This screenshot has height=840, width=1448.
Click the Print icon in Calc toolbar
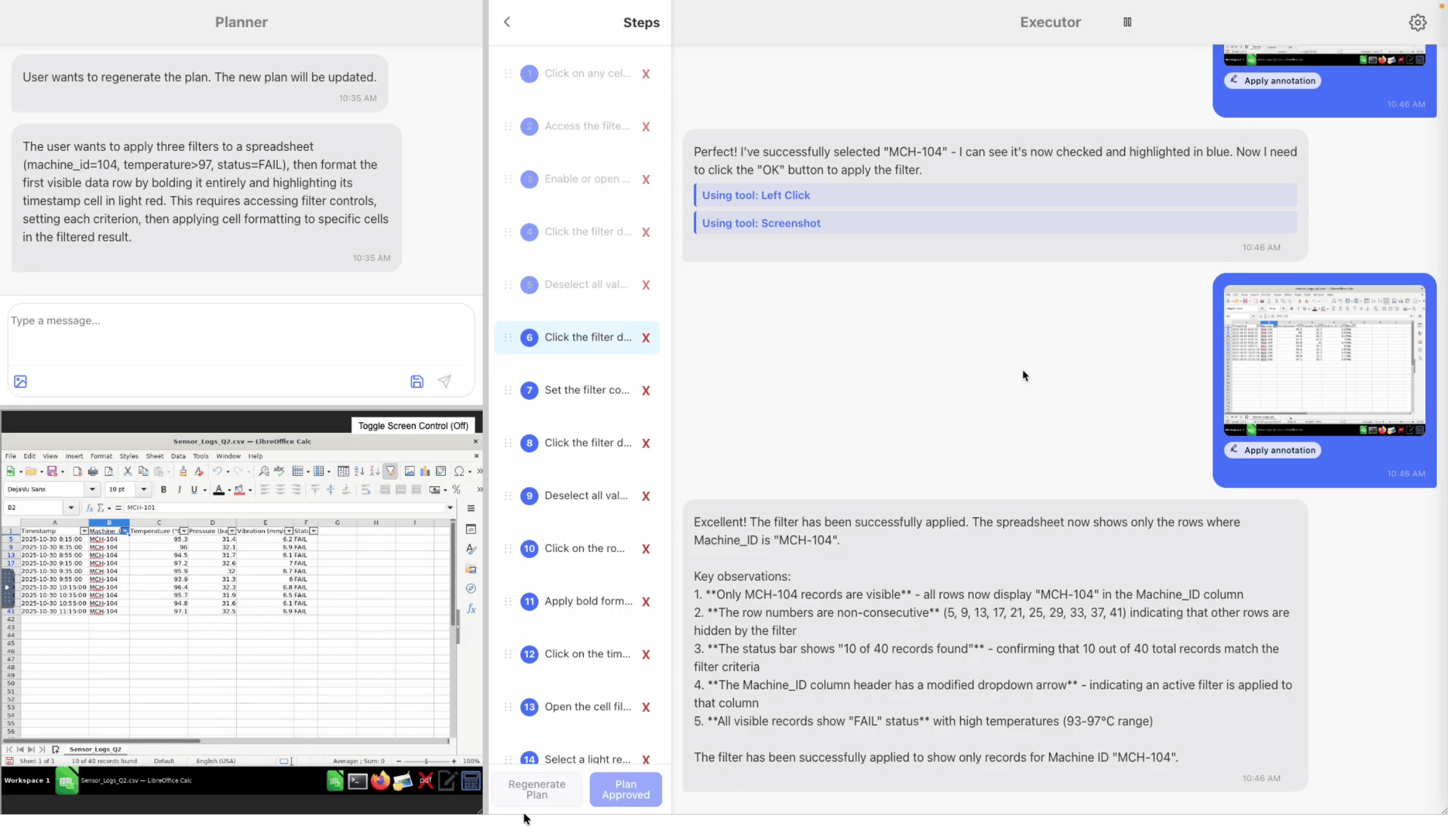coord(93,472)
